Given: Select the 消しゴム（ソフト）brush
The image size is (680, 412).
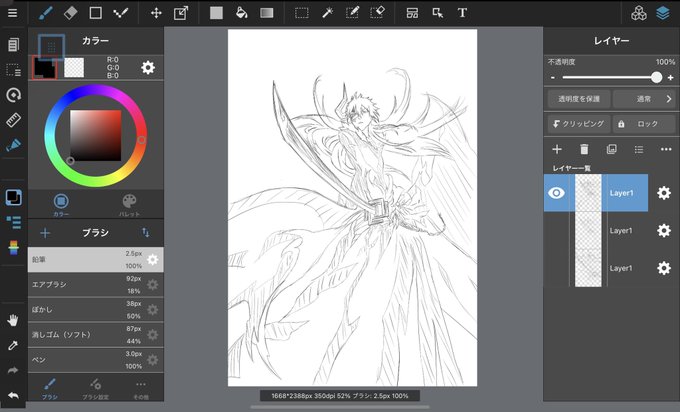Looking at the screenshot, I should click(95, 335).
